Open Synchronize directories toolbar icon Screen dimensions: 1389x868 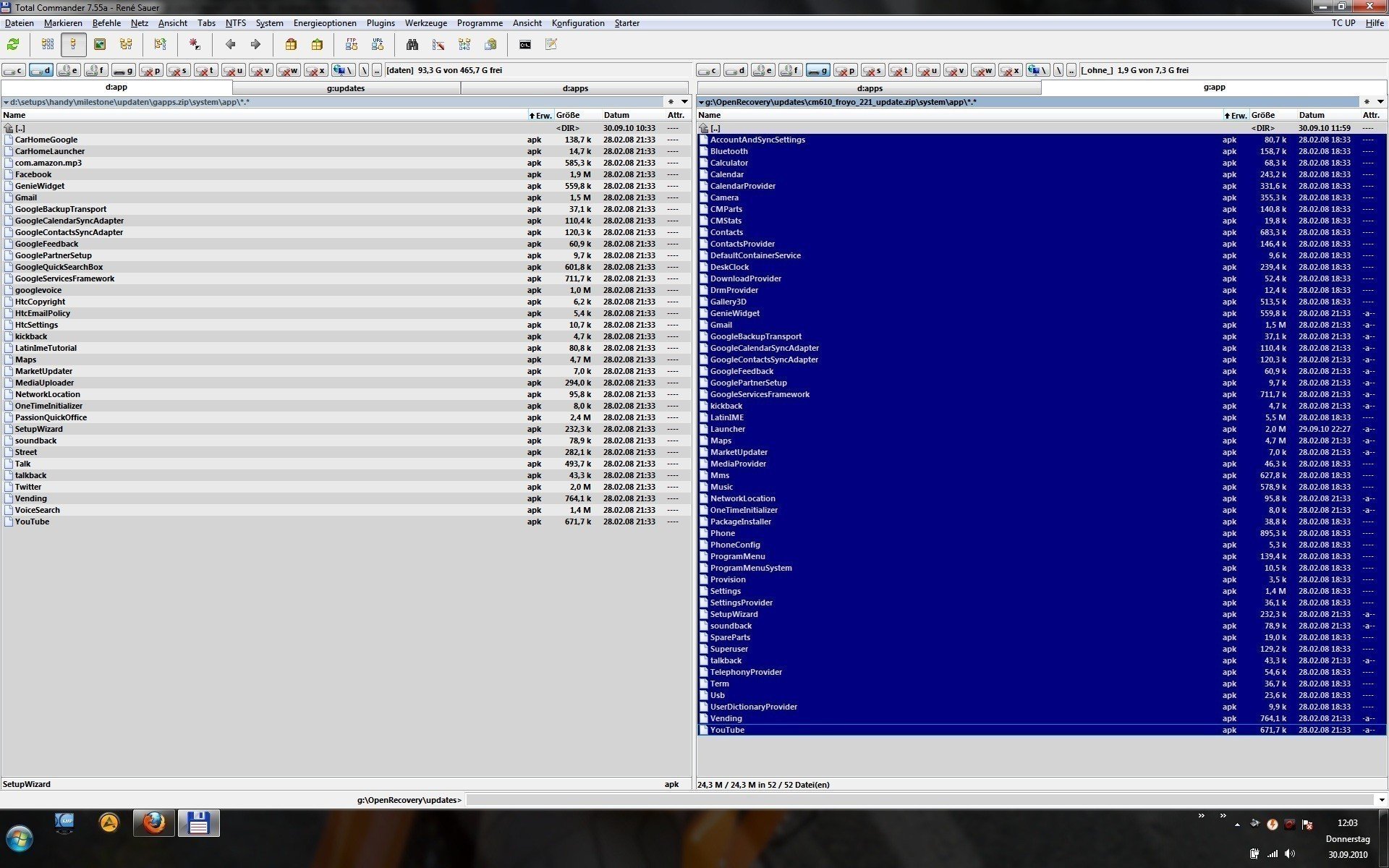pyautogui.click(x=464, y=45)
